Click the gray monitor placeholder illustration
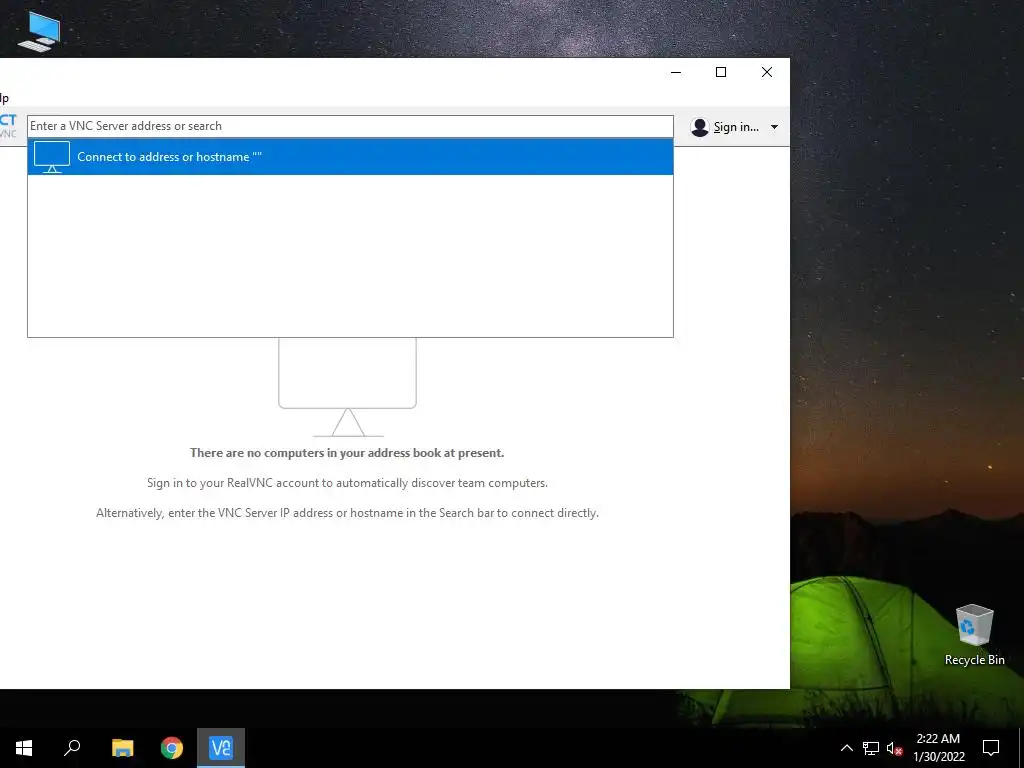The height and width of the screenshot is (768, 1024). pyautogui.click(x=347, y=387)
